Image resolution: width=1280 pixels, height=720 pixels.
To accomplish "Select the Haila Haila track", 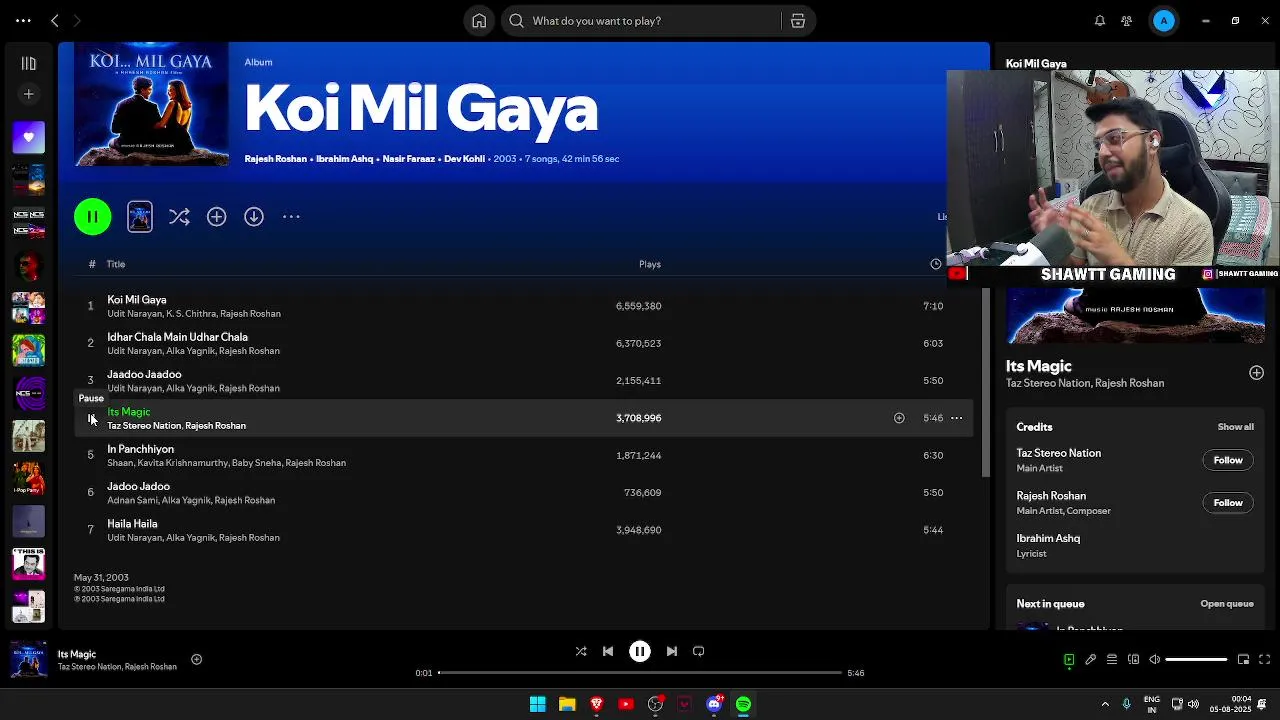I will click(523, 530).
